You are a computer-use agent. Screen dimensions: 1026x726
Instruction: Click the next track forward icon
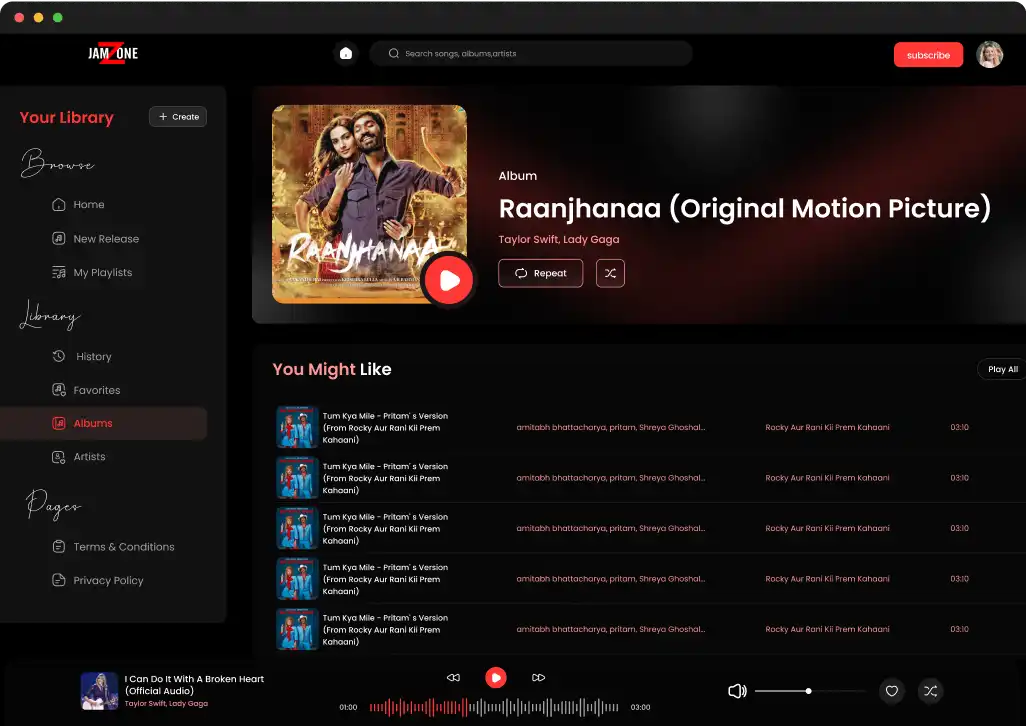tap(538, 678)
